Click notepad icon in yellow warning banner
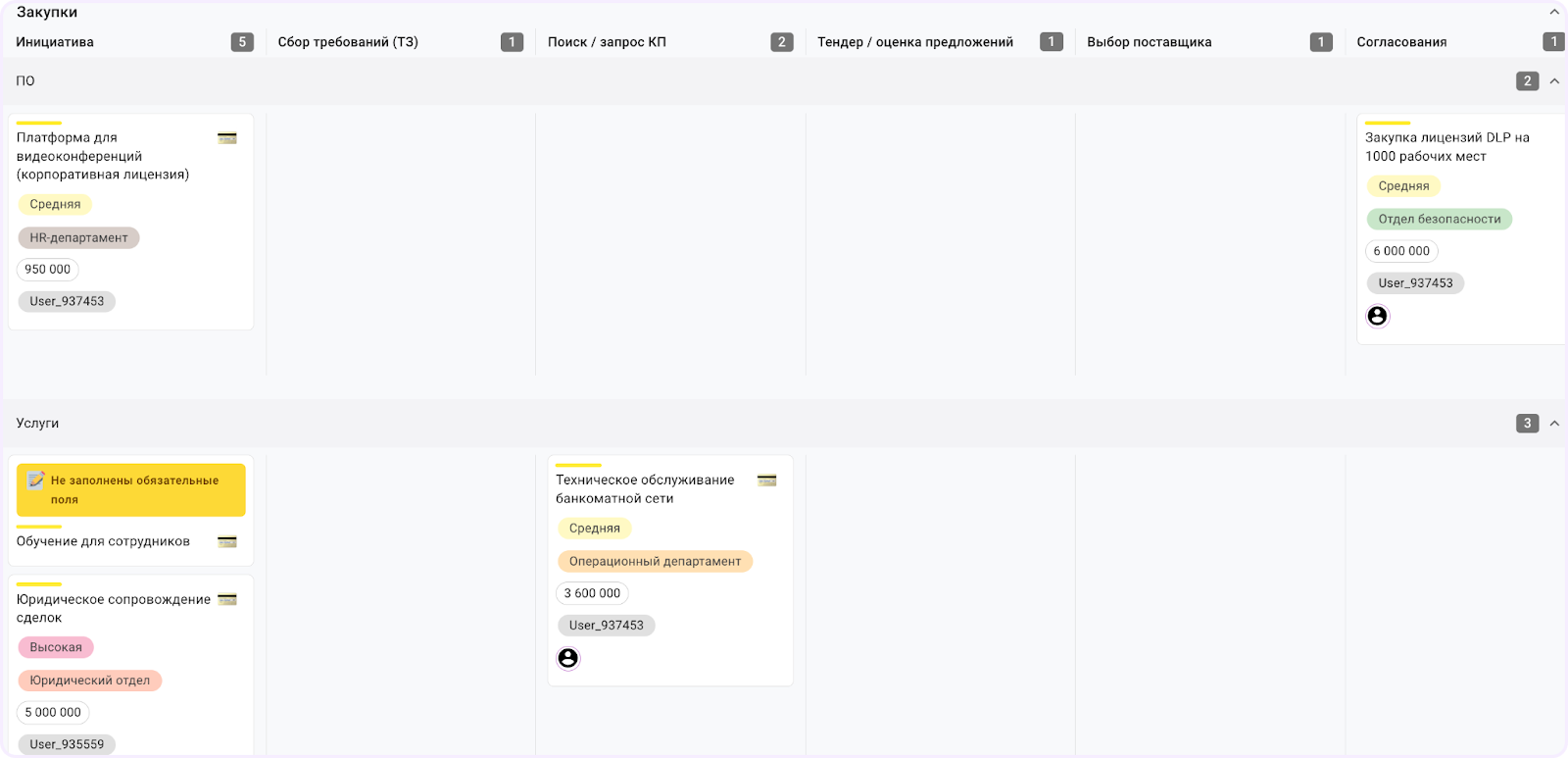Screen dimensions: 1568x758 [x=36, y=480]
